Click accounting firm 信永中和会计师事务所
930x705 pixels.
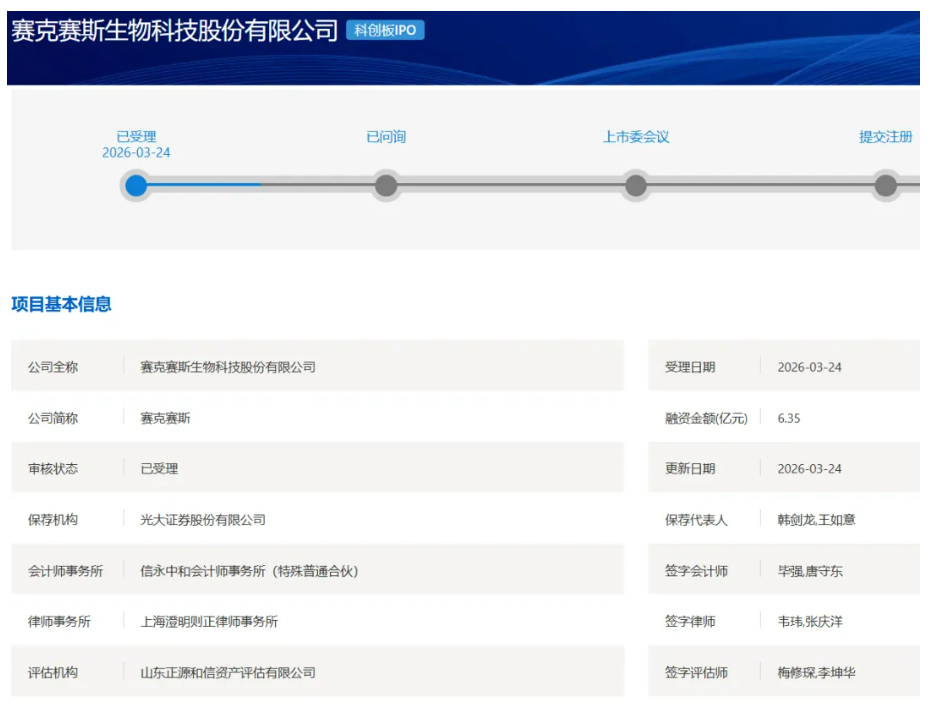[249, 571]
